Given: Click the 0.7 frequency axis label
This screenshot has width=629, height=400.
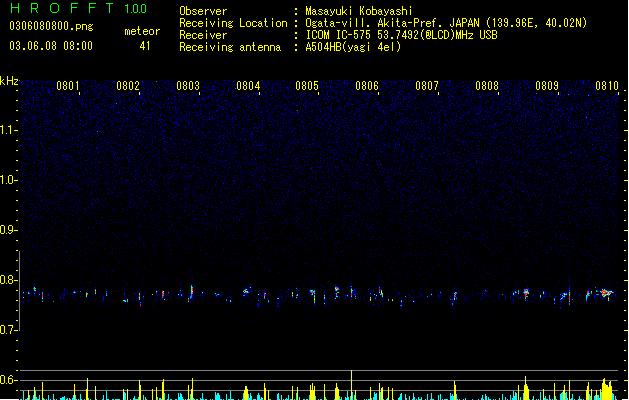Looking at the screenshot, I should coord(8,330).
